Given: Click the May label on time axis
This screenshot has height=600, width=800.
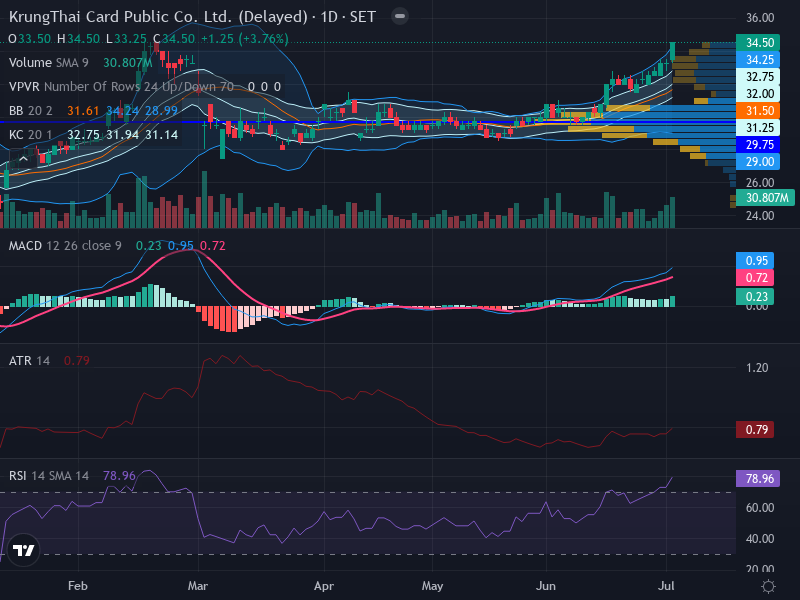Looking at the screenshot, I should pyautogui.click(x=432, y=586).
